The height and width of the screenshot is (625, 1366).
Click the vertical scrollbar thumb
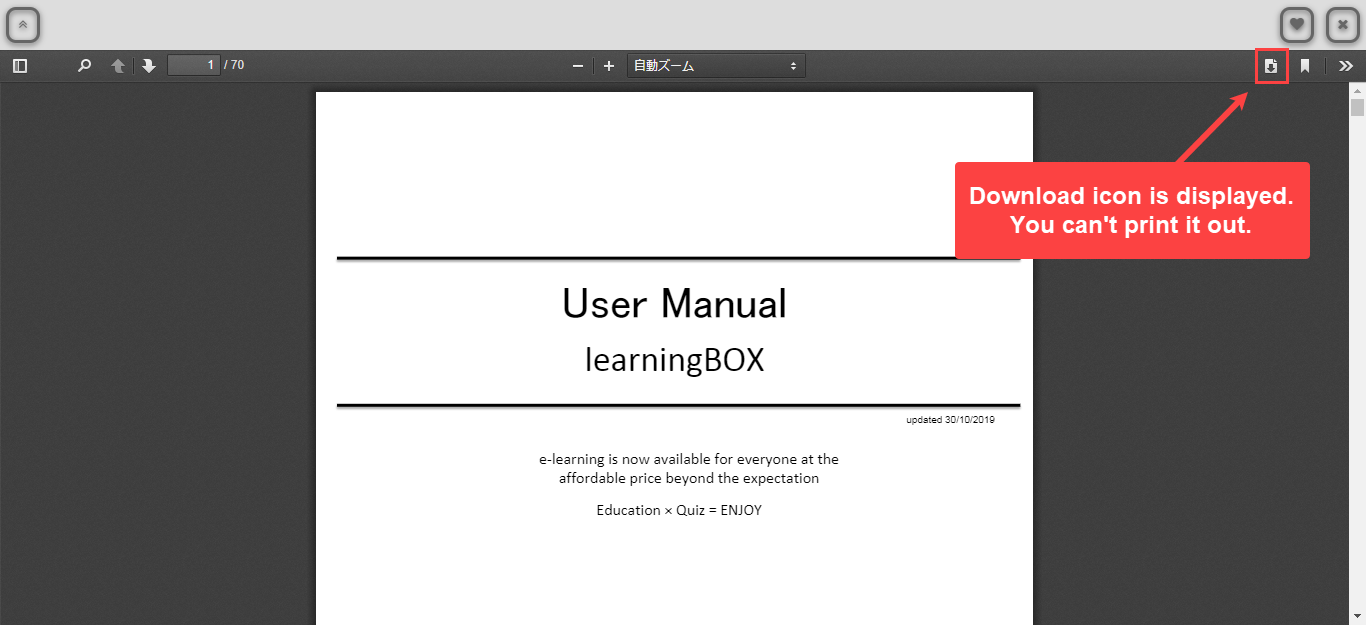1357,108
